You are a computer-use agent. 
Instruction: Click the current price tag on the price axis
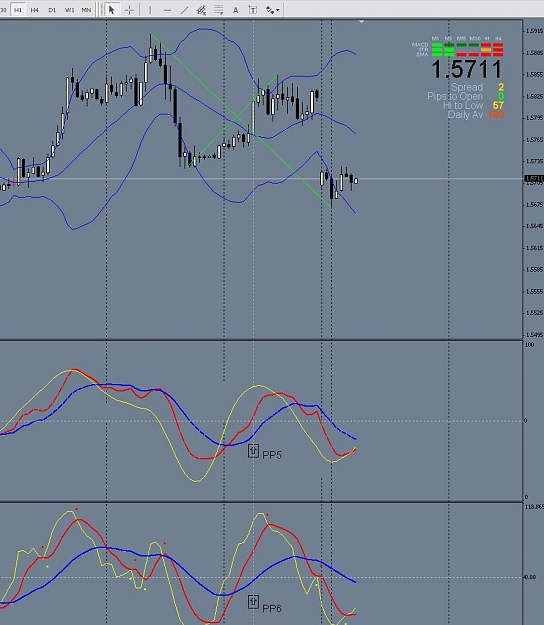coord(534,179)
